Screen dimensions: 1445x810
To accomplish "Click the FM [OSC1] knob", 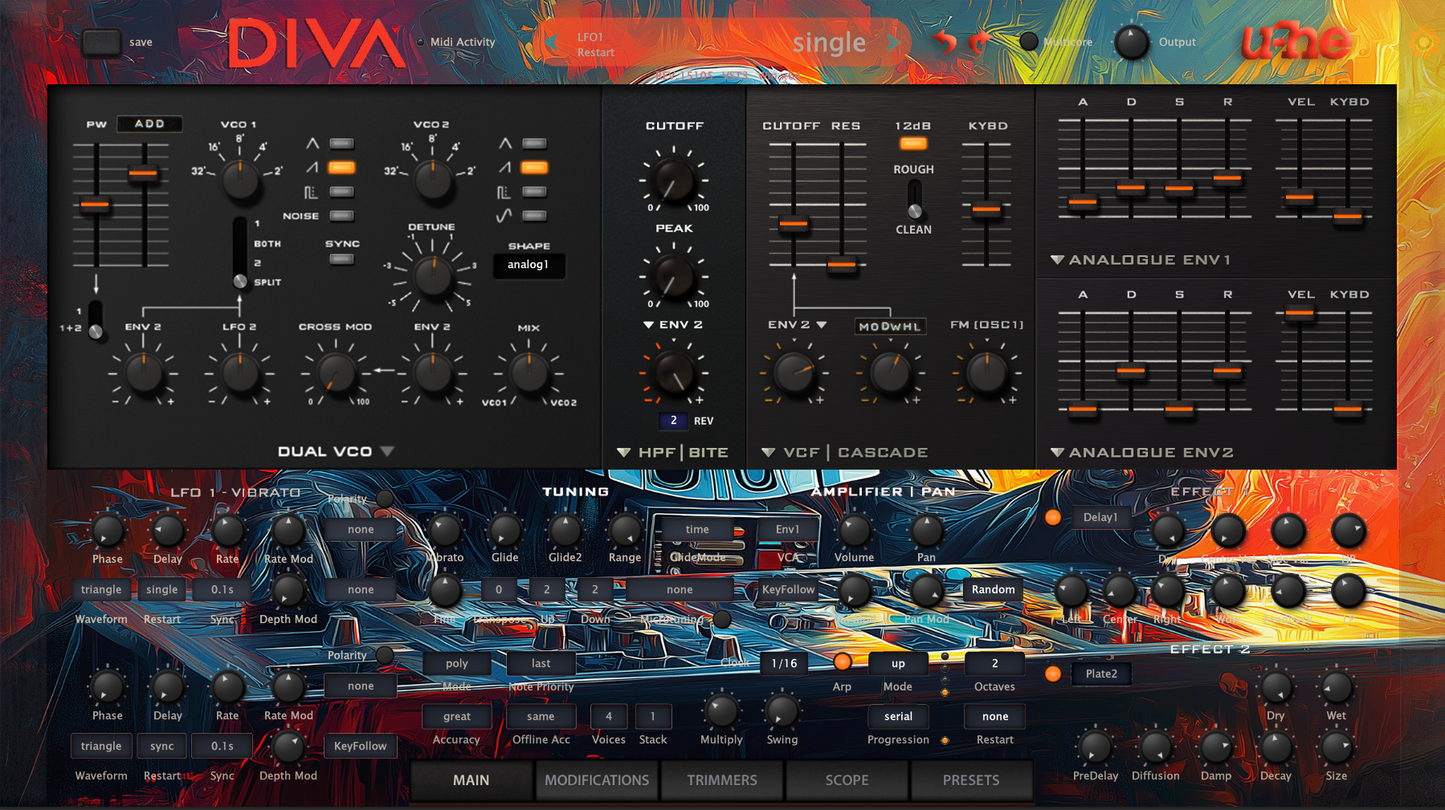I will [987, 372].
